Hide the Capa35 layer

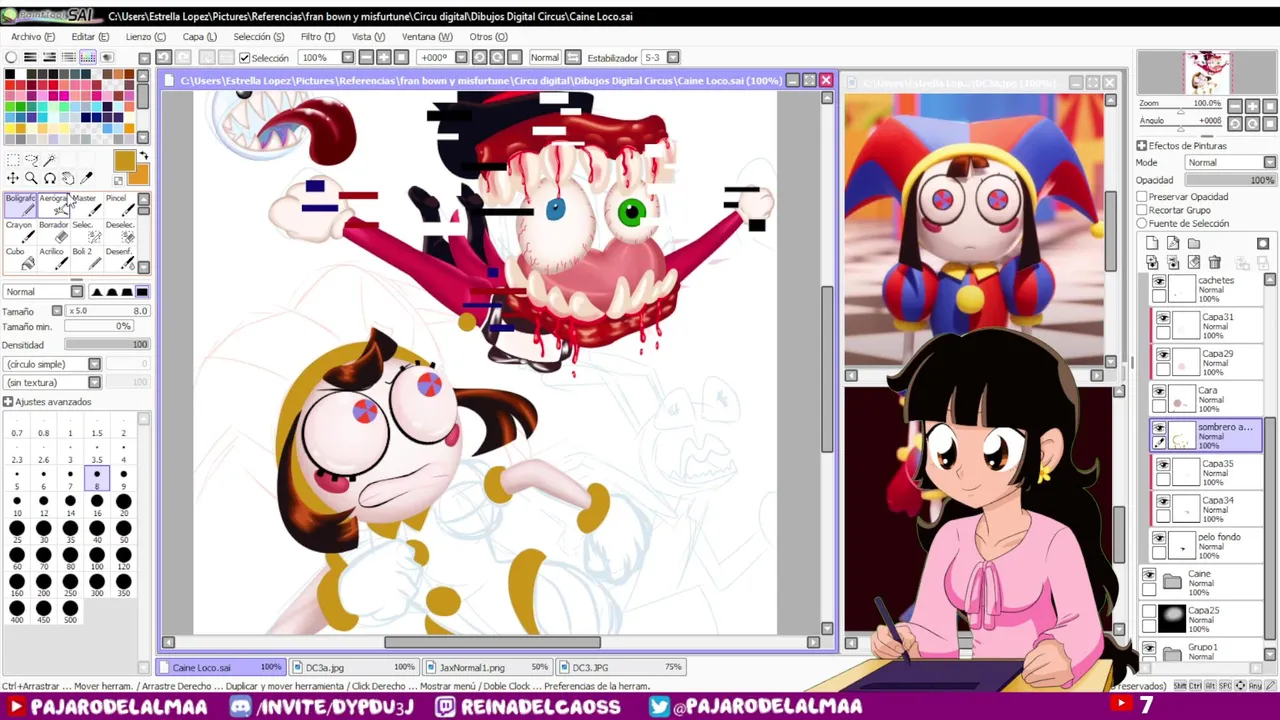1163,465
